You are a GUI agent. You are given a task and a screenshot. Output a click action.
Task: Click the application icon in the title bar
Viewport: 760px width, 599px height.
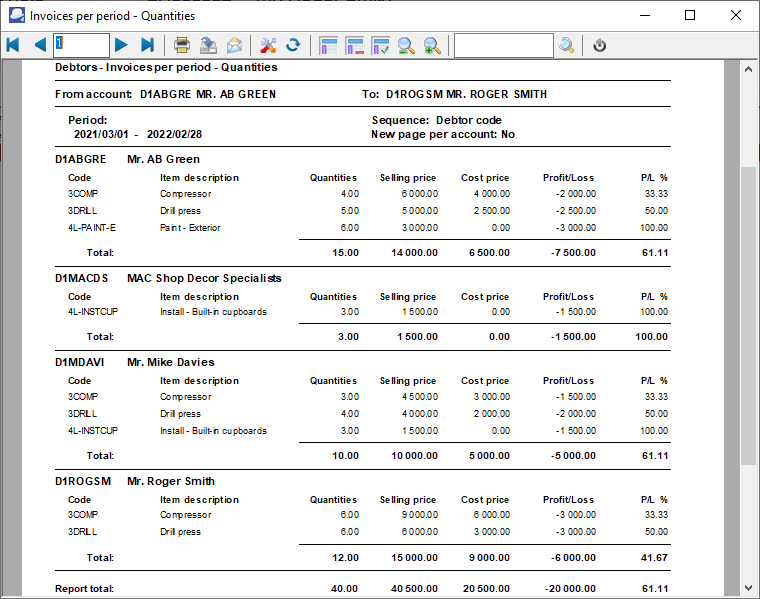point(16,16)
